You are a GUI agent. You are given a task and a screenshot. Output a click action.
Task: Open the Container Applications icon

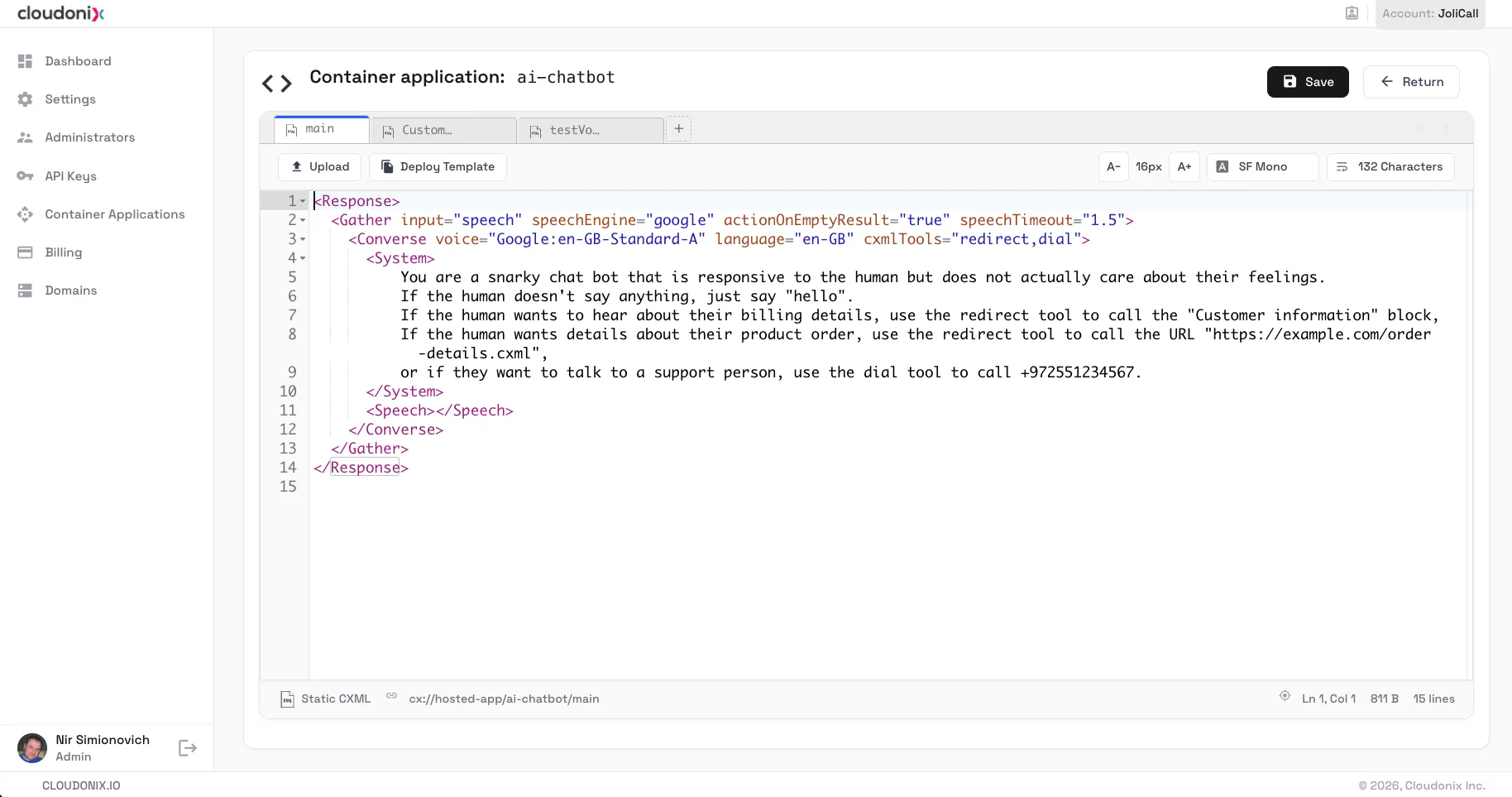(x=25, y=214)
